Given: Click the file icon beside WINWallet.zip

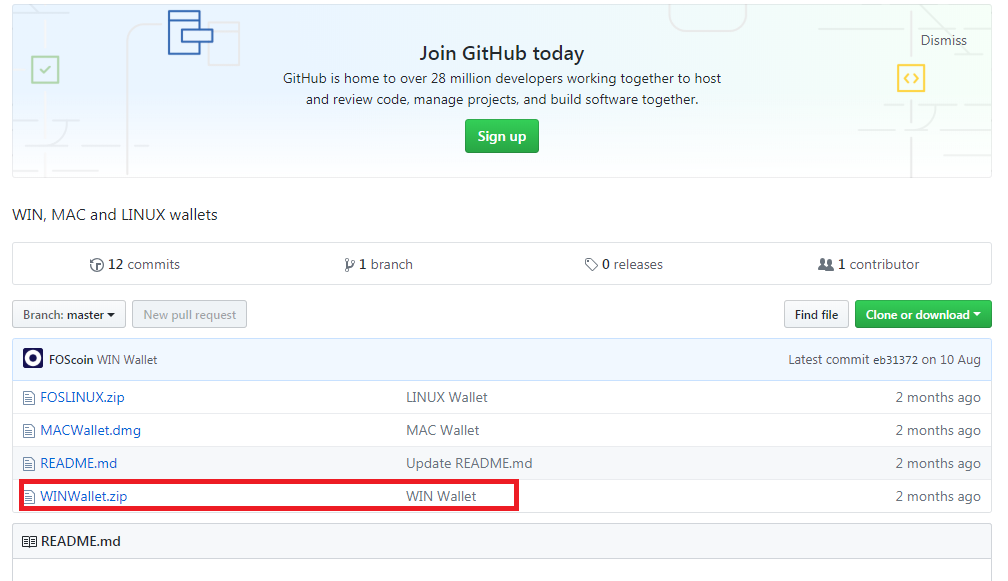Looking at the screenshot, I should coord(29,497).
